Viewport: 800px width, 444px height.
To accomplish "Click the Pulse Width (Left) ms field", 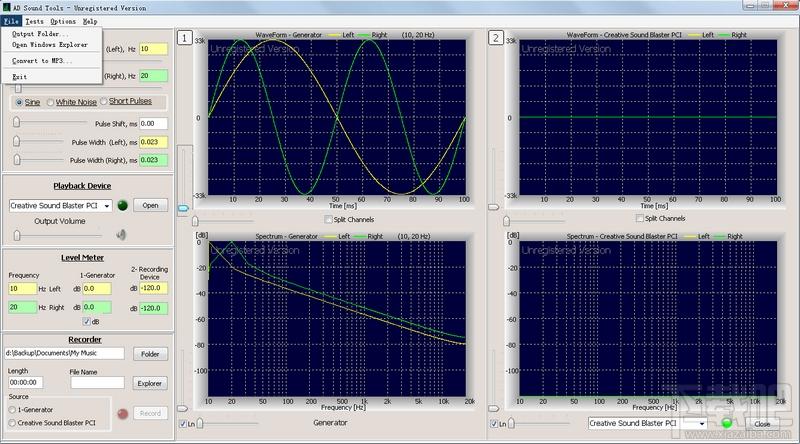I will (x=153, y=142).
